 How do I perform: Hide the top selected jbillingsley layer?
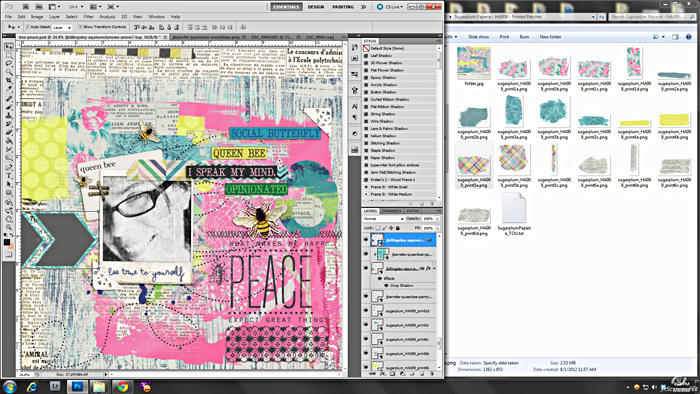[366, 240]
